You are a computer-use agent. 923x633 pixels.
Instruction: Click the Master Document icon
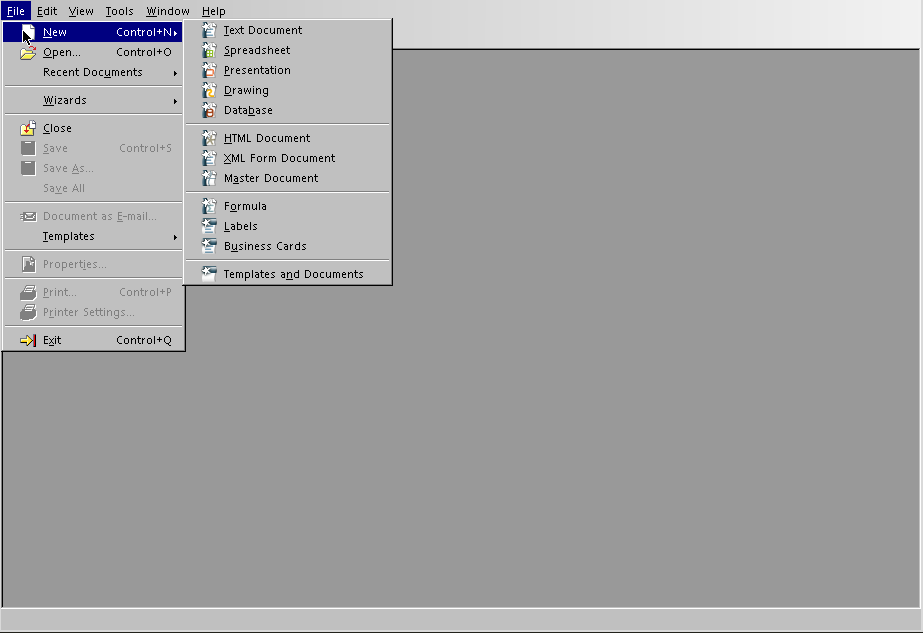209,178
